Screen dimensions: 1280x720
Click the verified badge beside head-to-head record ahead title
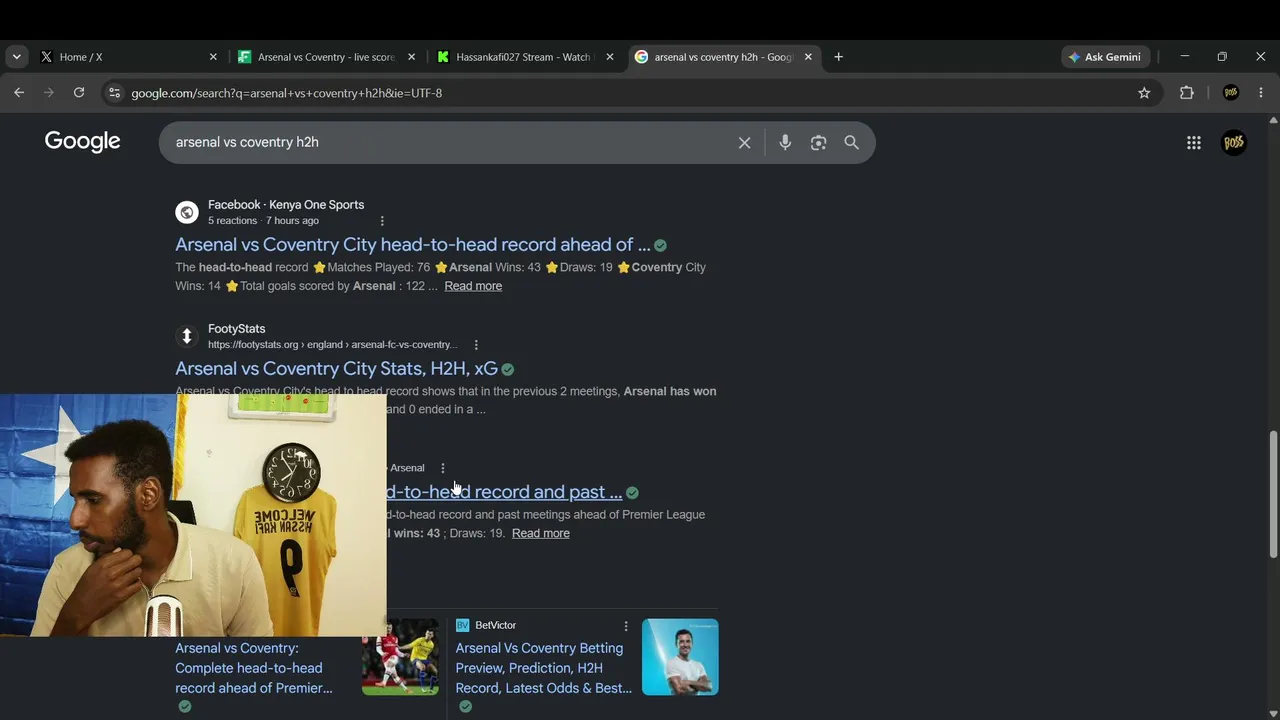point(660,245)
